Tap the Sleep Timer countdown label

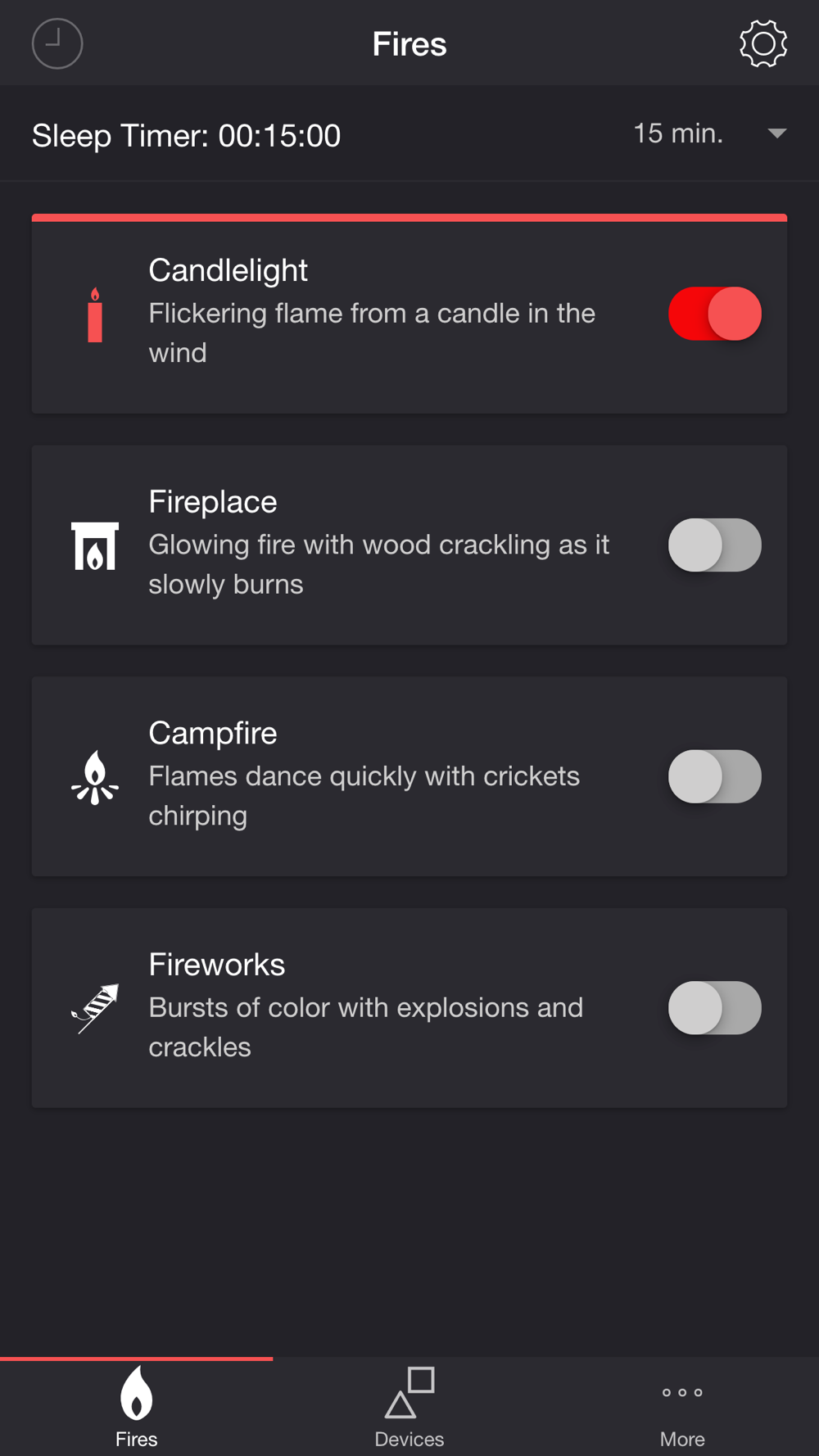[186, 136]
